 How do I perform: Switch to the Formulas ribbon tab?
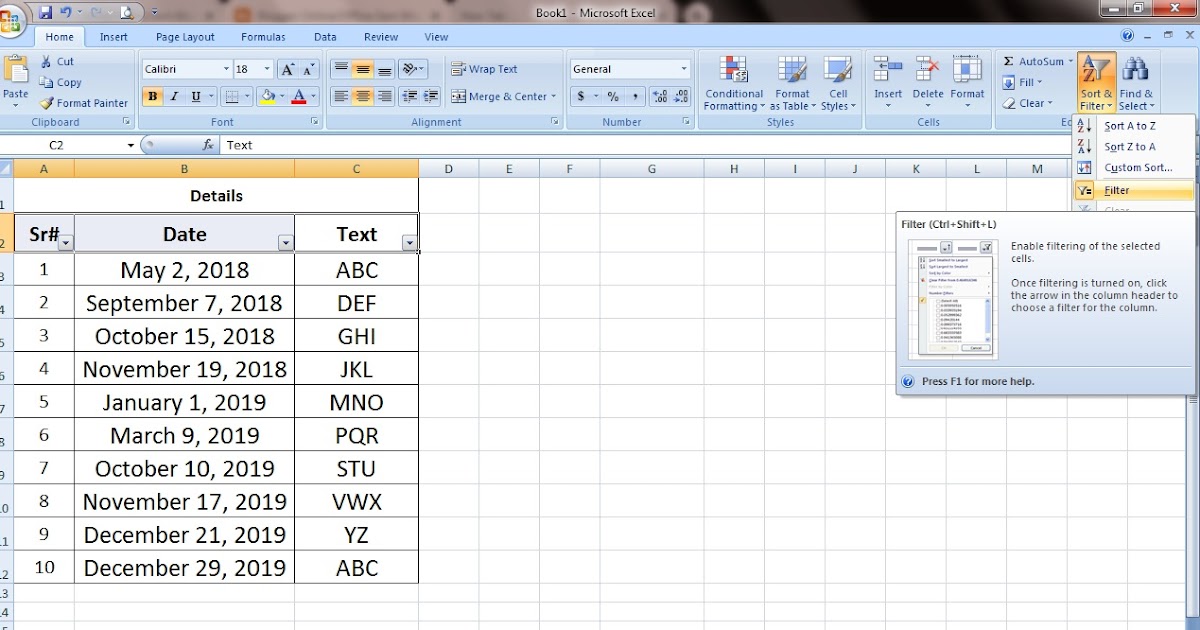[263, 36]
